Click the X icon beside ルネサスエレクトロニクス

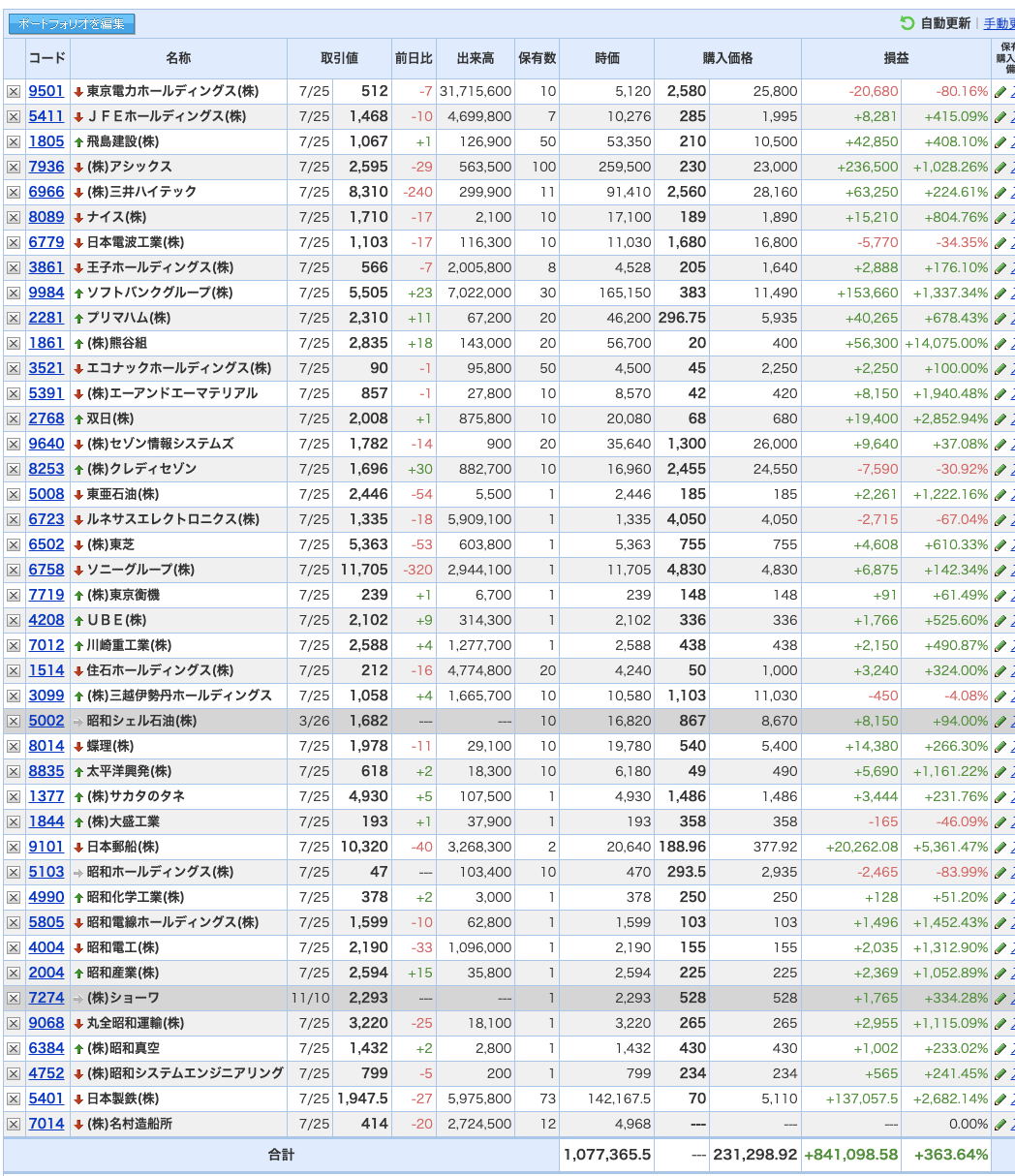click(x=14, y=519)
